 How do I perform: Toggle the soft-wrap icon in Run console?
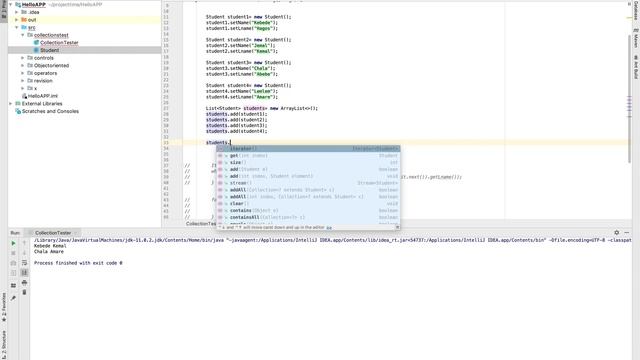(x=24, y=263)
